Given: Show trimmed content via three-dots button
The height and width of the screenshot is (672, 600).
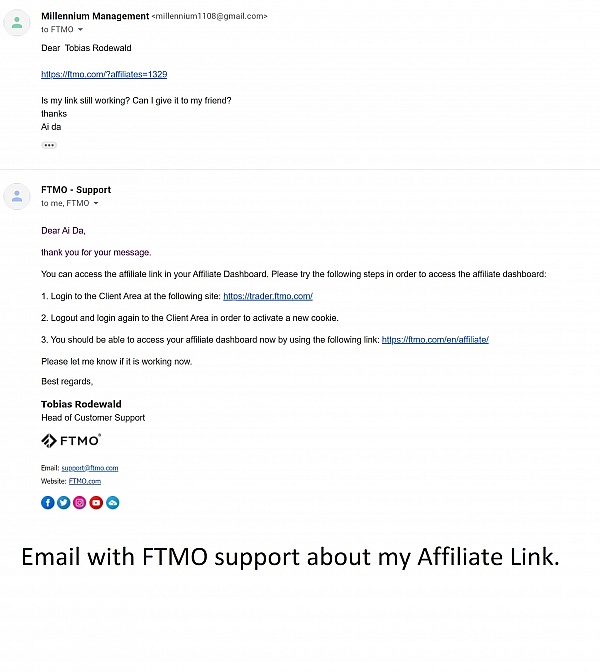Looking at the screenshot, I should [49, 145].
